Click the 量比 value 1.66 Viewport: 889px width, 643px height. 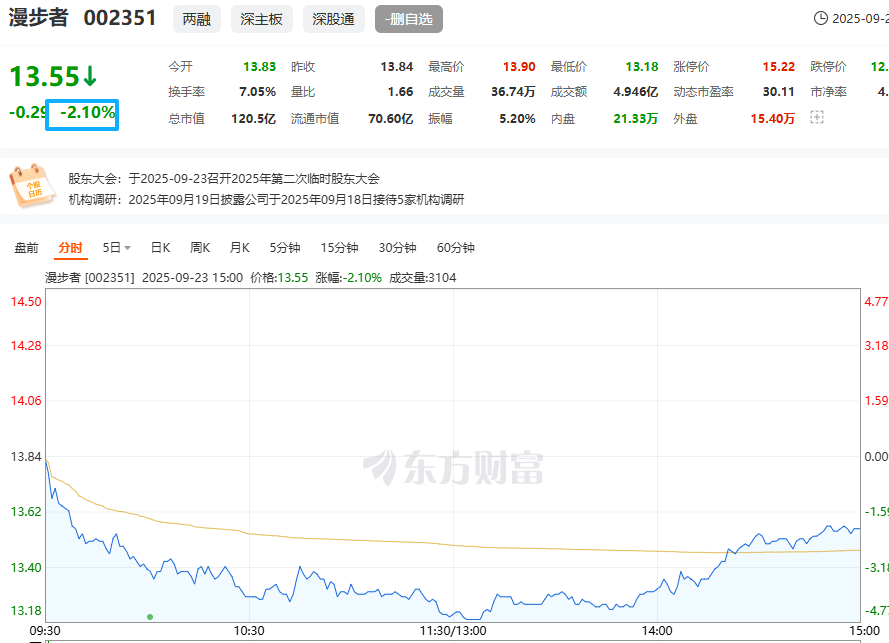[x=400, y=92]
